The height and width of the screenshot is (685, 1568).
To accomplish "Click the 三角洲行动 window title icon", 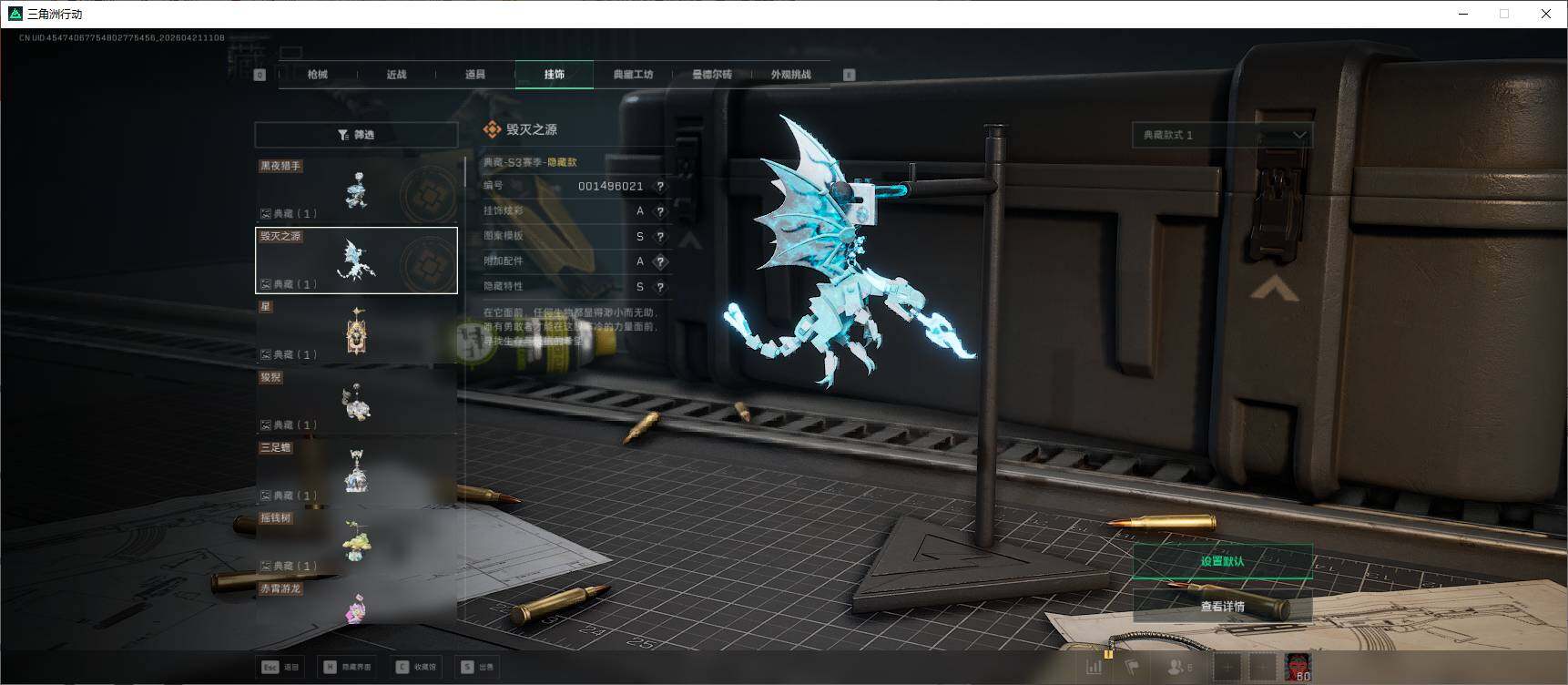I will pos(15,14).
